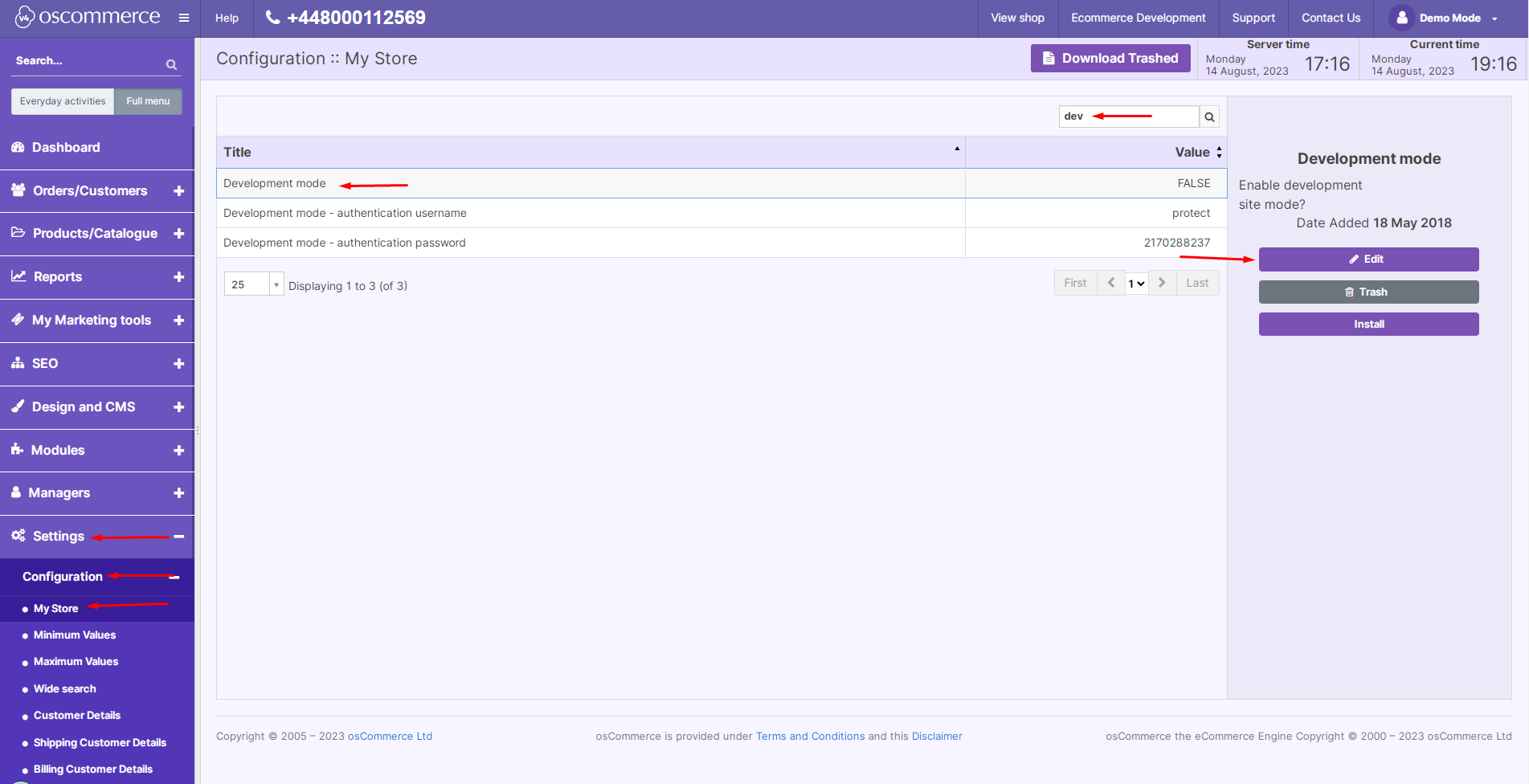
Task: Expand My Marketing tools section
Action: point(179,321)
